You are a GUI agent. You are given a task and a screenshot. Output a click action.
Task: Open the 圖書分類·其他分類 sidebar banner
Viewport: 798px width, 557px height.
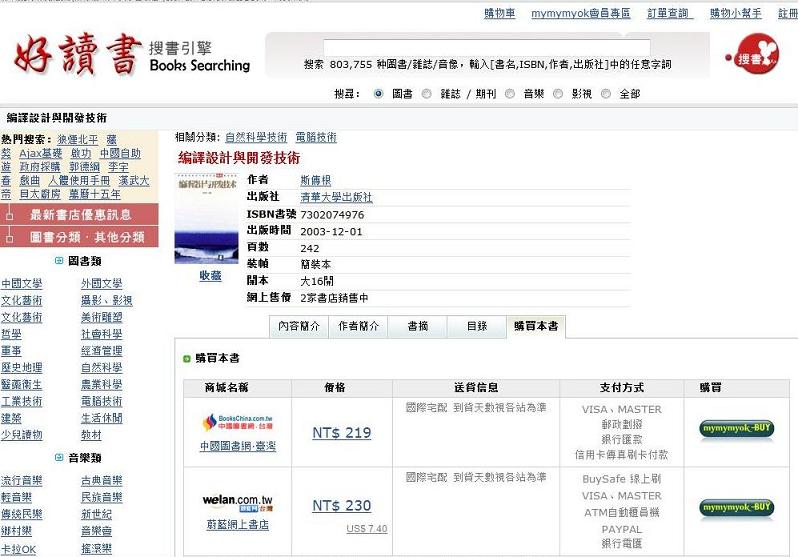[x=79, y=237]
